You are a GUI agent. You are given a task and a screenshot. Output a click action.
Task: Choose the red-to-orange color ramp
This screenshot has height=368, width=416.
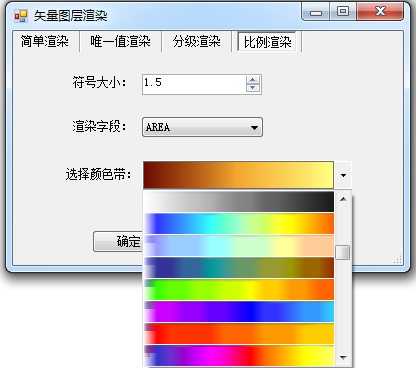[239, 333]
